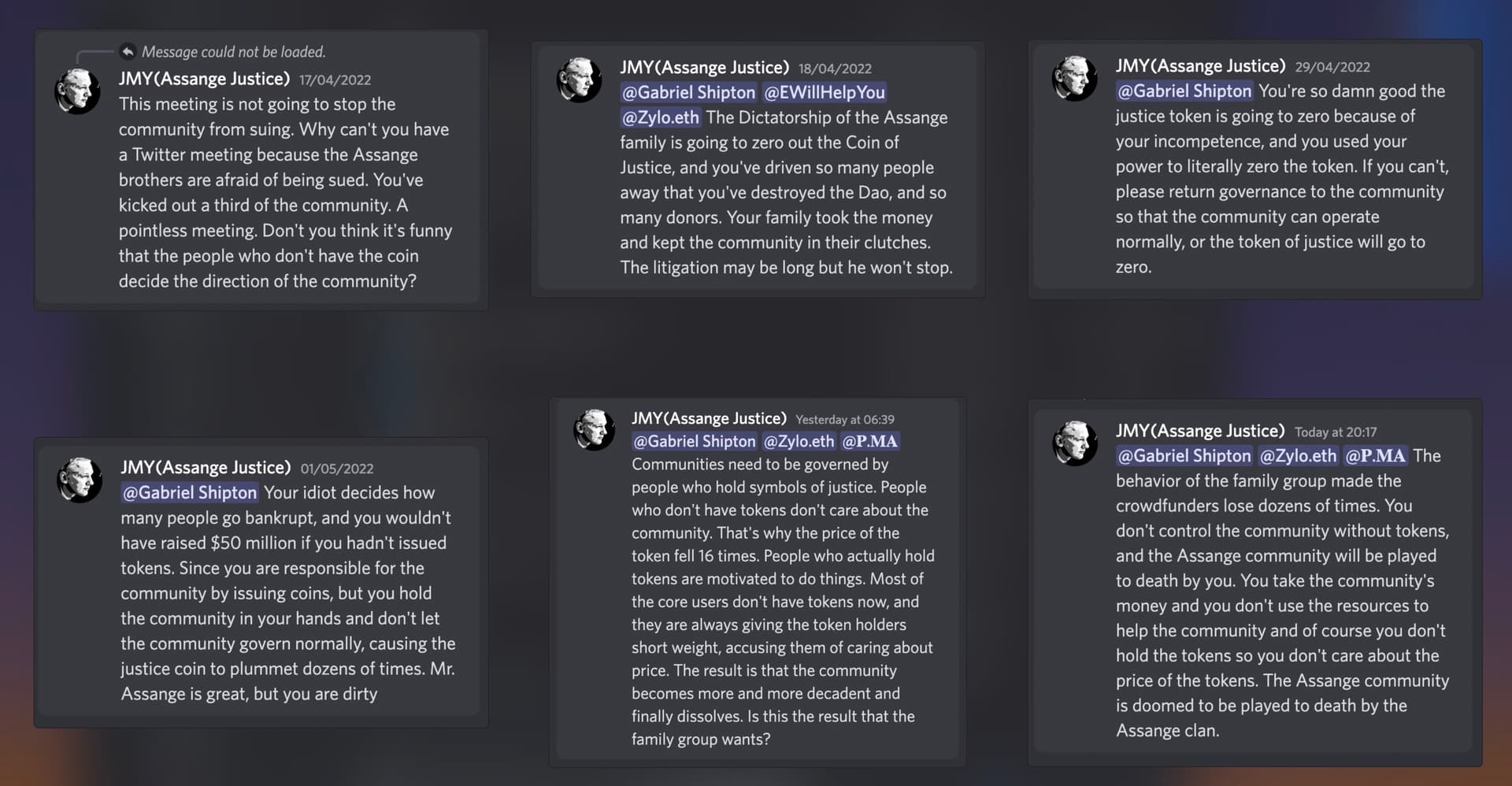Open JMY(Assange Justice) username on the 18/04/2022 message
1512x786 pixels.
(704, 69)
